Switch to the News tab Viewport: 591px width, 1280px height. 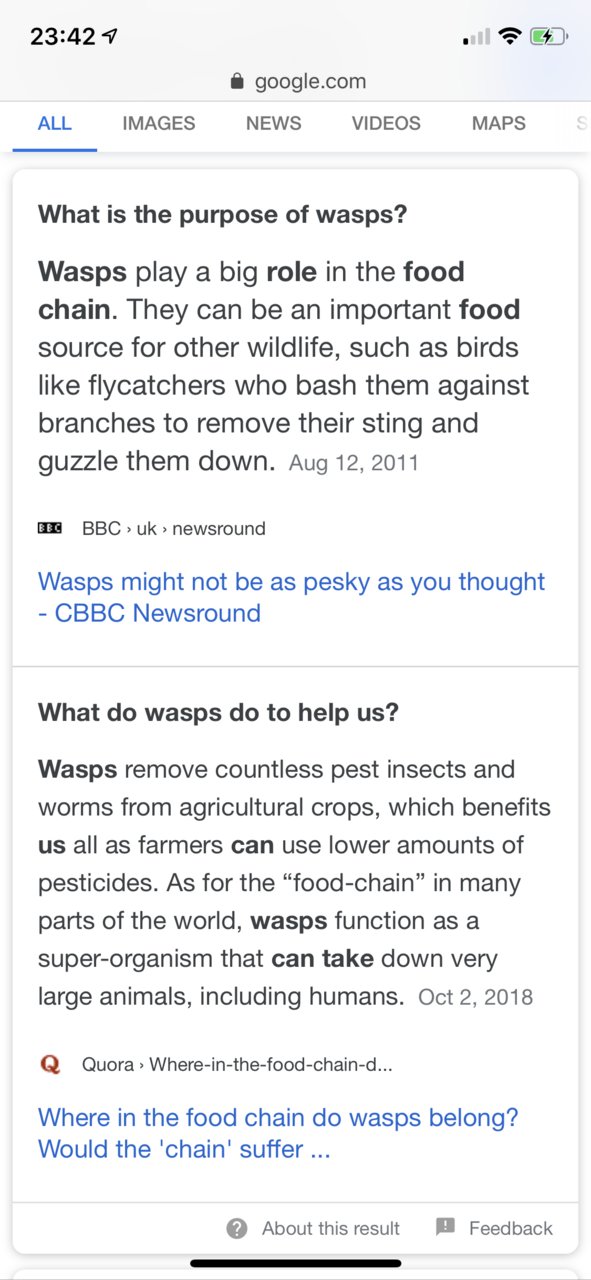tap(273, 123)
